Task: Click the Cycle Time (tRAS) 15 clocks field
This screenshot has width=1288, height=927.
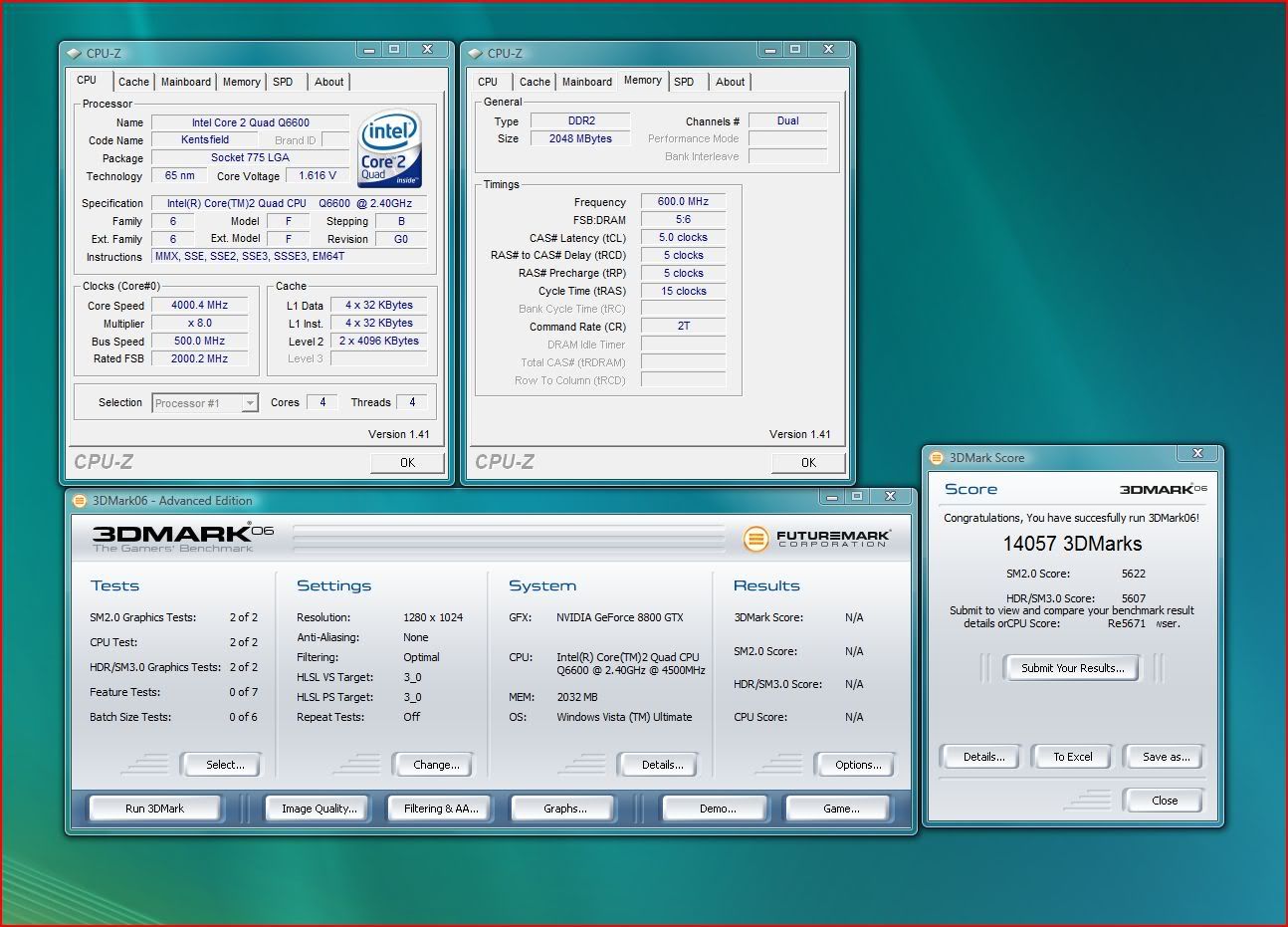Action: [x=683, y=291]
